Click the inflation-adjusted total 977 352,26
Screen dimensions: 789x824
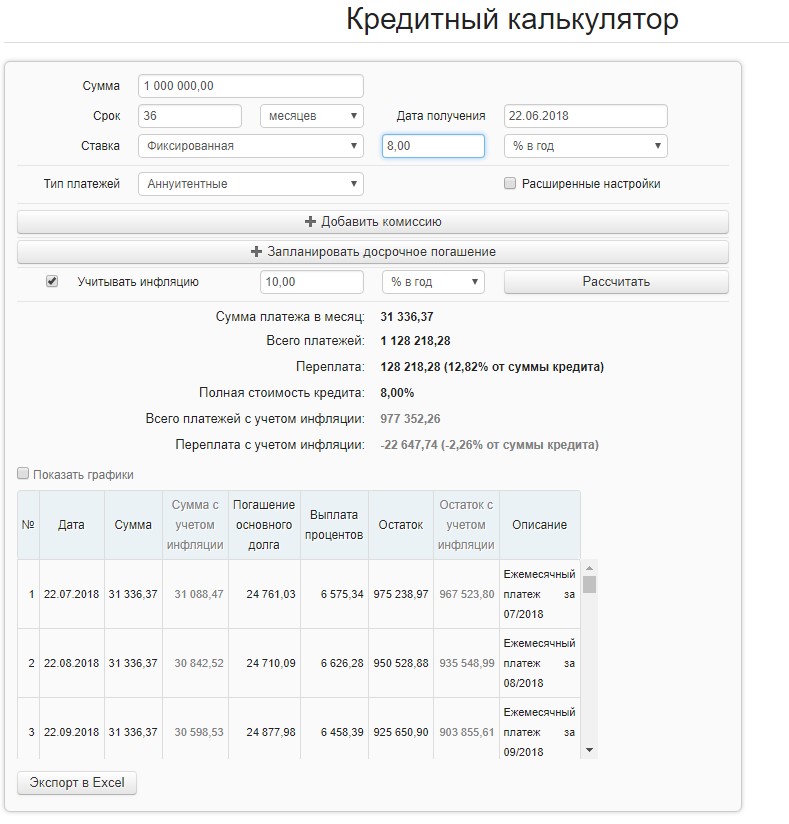coord(410,419)
